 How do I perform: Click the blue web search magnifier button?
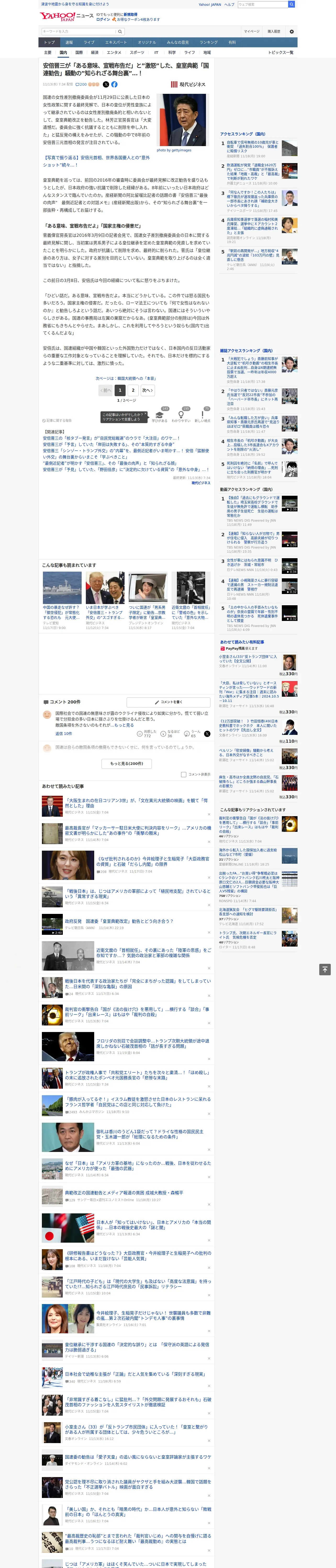tap(292, 4)
